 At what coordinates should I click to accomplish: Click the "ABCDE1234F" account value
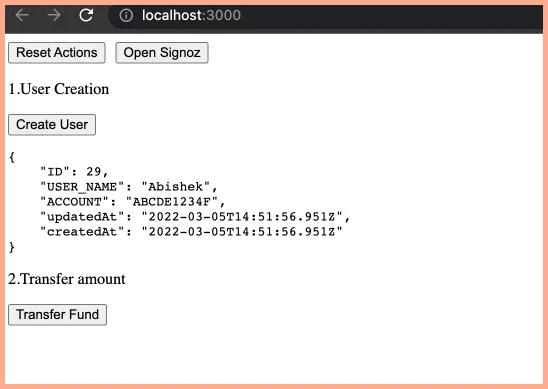(172, 202)
